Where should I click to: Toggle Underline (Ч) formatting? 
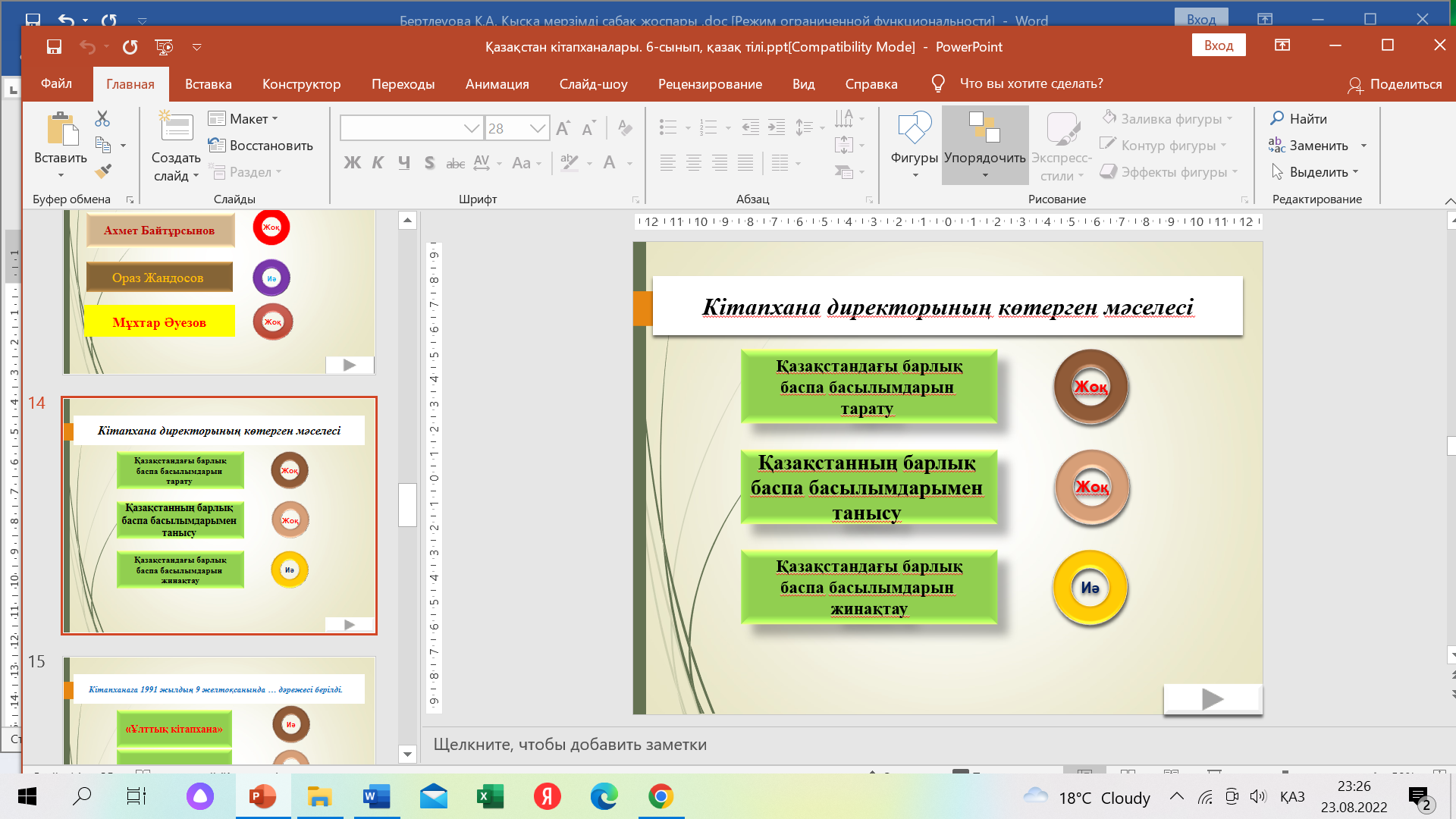click(x=403, y=162)
